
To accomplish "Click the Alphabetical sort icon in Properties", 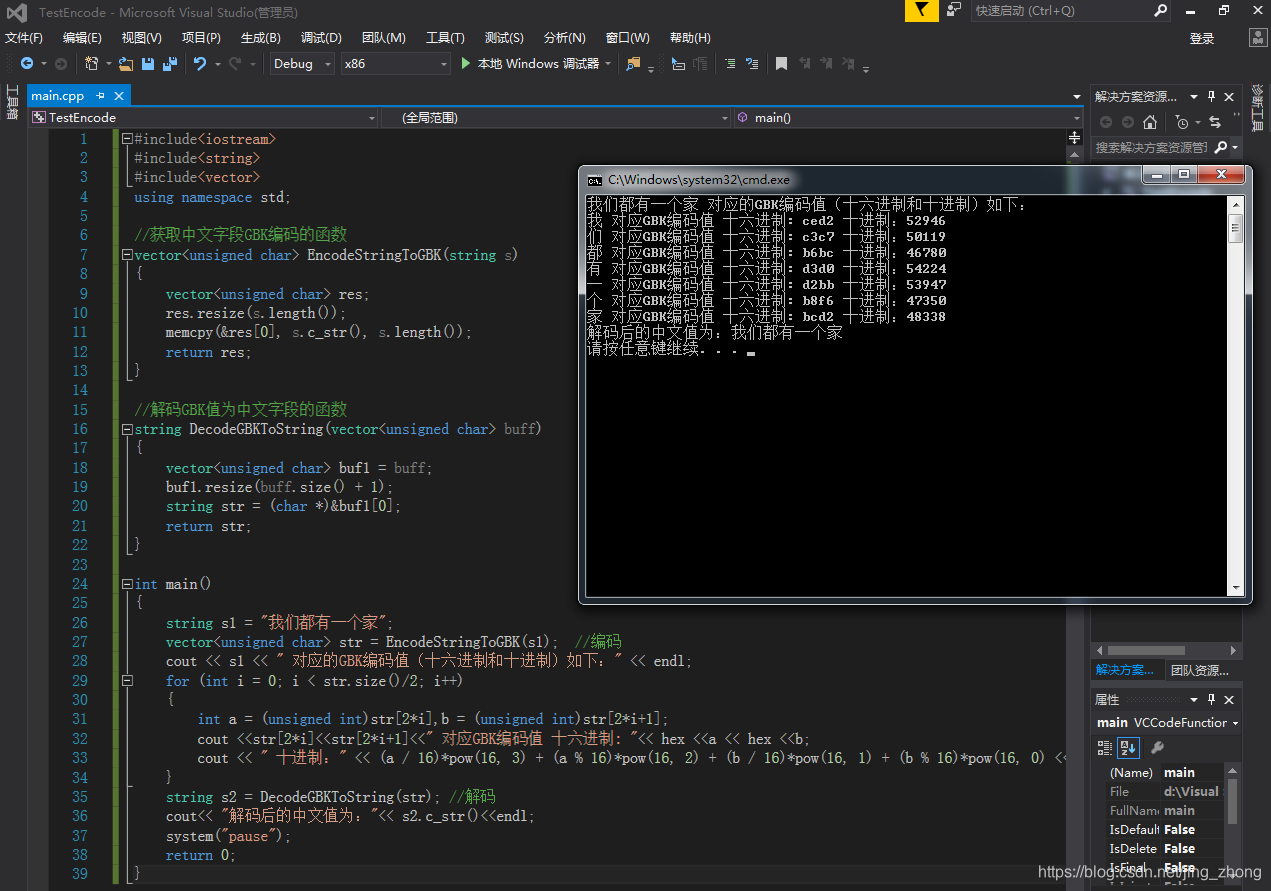I will pyautogui.click(x=1128, y=747).
